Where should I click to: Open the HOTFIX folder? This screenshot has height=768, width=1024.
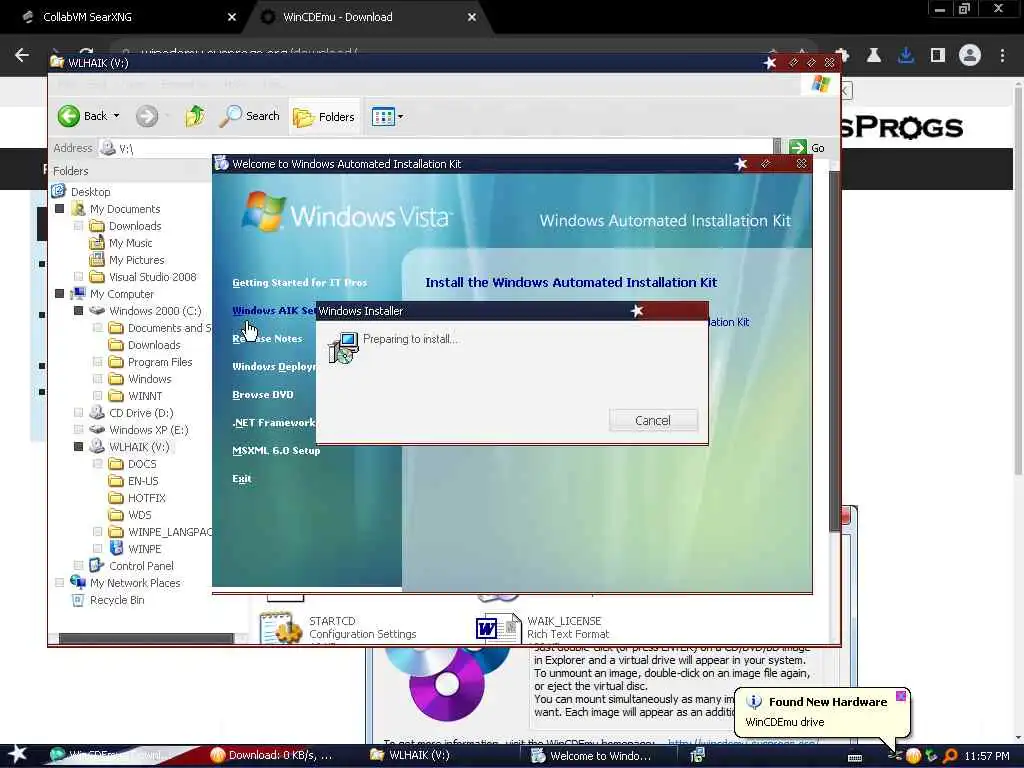[x=146, y=498]
